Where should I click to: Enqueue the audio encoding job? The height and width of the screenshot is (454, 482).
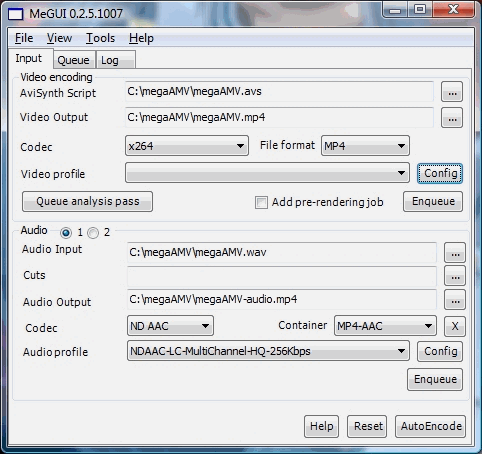coord(435,379)
